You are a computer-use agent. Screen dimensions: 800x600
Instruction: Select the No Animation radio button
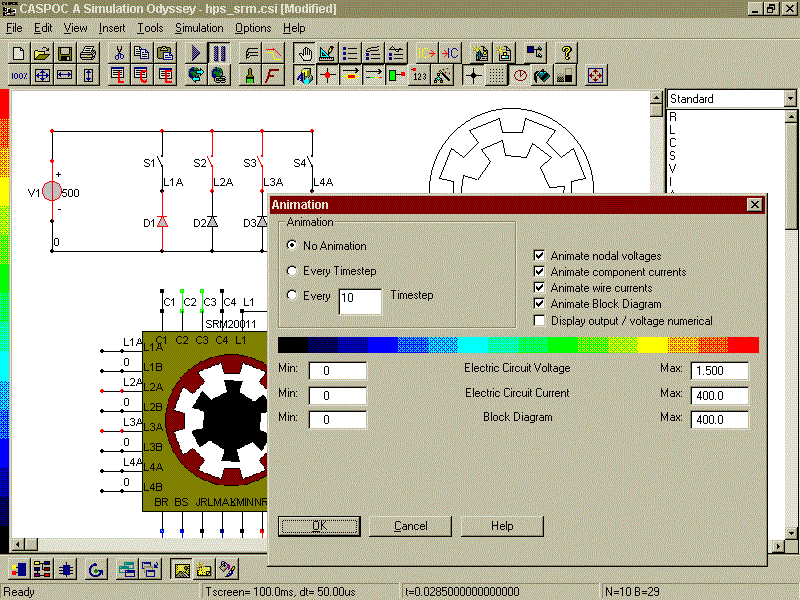click(292, 245)
